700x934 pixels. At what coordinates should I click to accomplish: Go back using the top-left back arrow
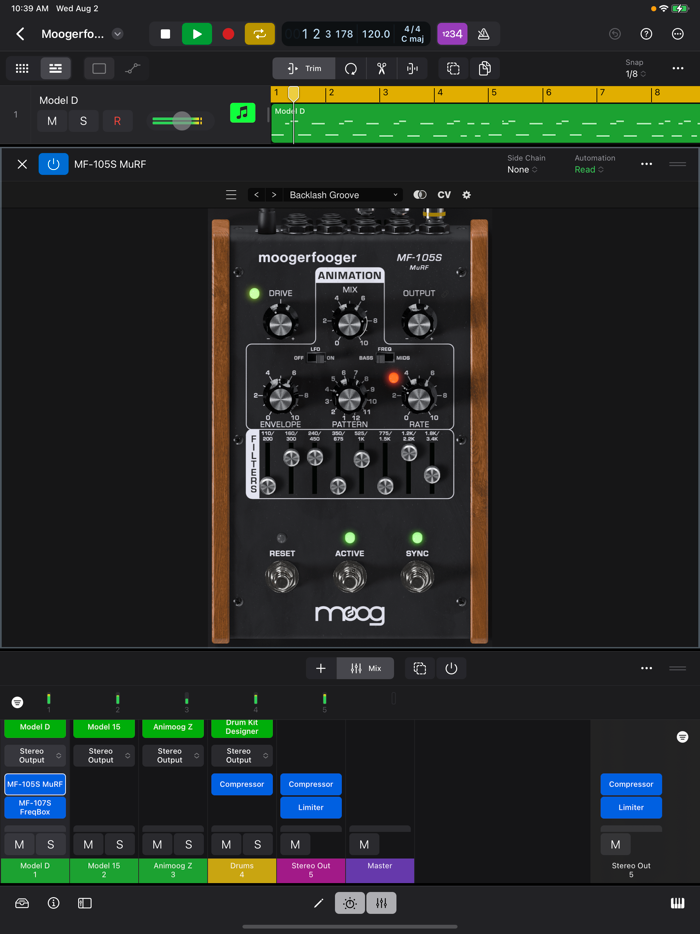pyautogui.click(x=20, y=34)
